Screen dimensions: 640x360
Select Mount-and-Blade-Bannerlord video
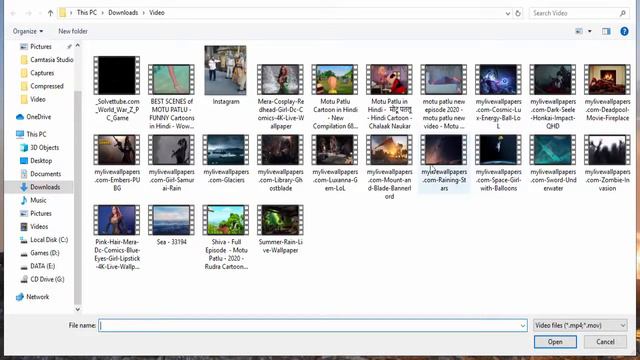tap(389, 167)
